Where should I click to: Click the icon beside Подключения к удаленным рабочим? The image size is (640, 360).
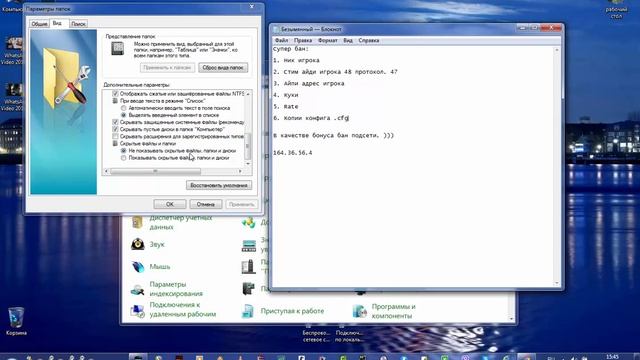(138, 311)
